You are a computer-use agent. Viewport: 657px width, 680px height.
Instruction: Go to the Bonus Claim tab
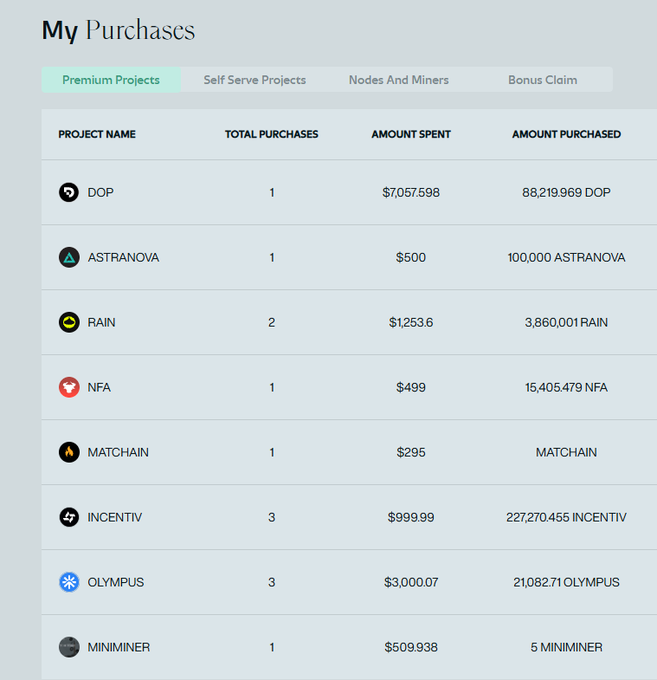[543, 80]
